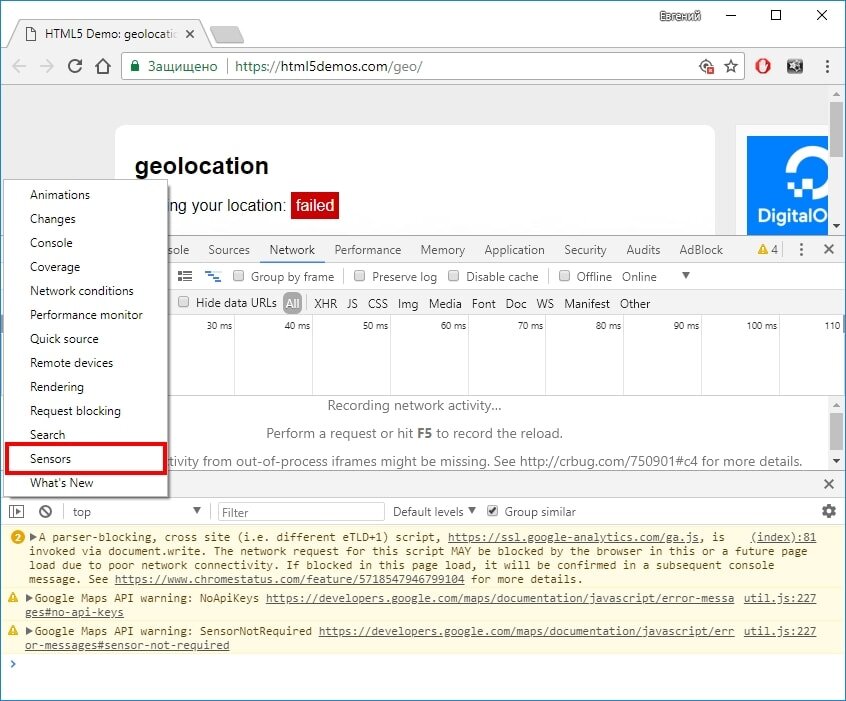Select Network conditions menu entry
846x701 pixels.
point(86,291)
